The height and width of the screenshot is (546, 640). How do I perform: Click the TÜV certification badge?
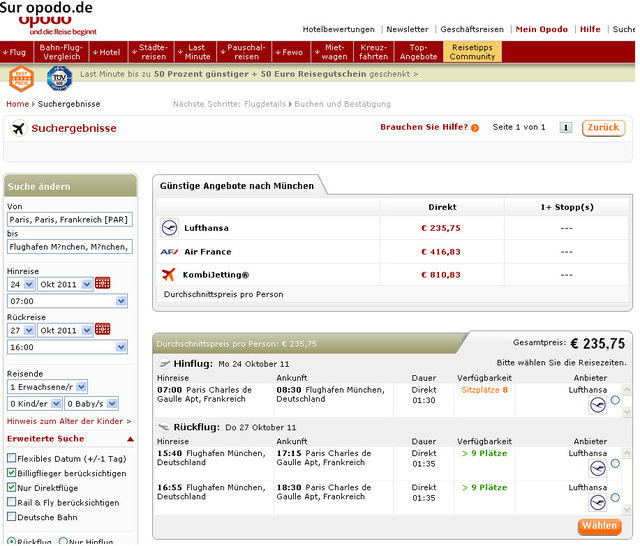coord(58,78)
